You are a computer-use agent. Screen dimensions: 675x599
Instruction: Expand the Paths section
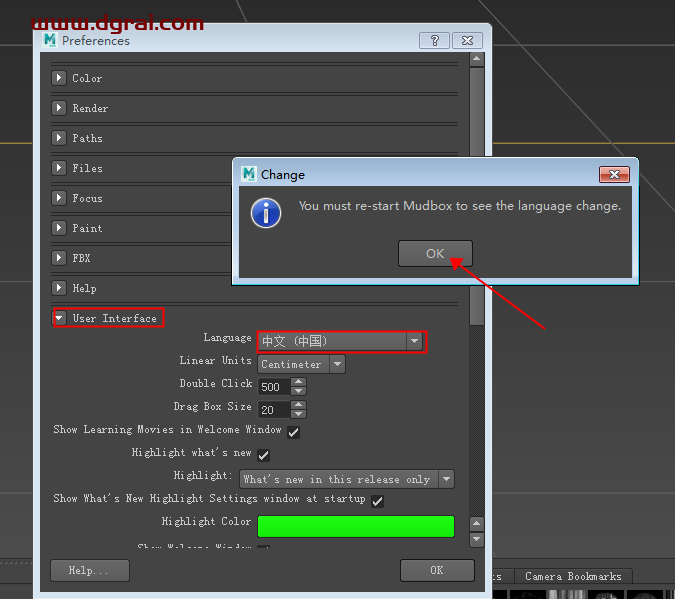[x=59, y=138]
